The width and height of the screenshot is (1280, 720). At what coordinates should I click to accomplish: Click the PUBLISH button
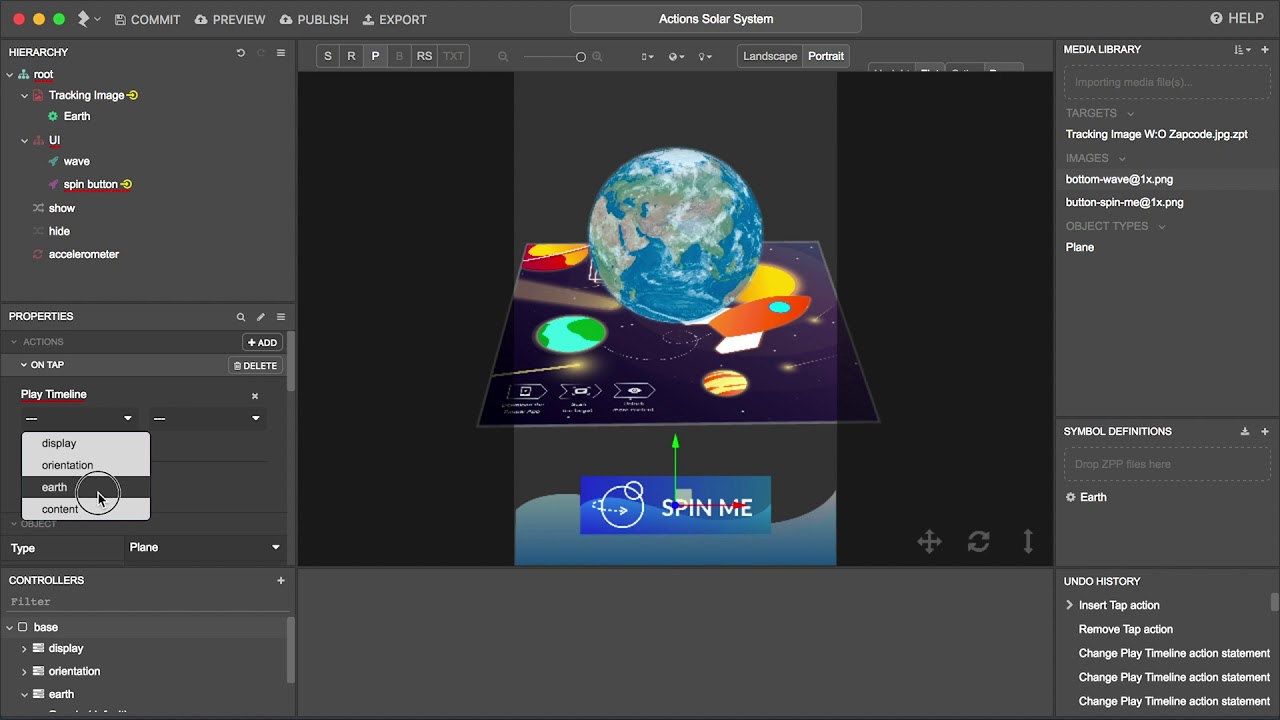314,19
